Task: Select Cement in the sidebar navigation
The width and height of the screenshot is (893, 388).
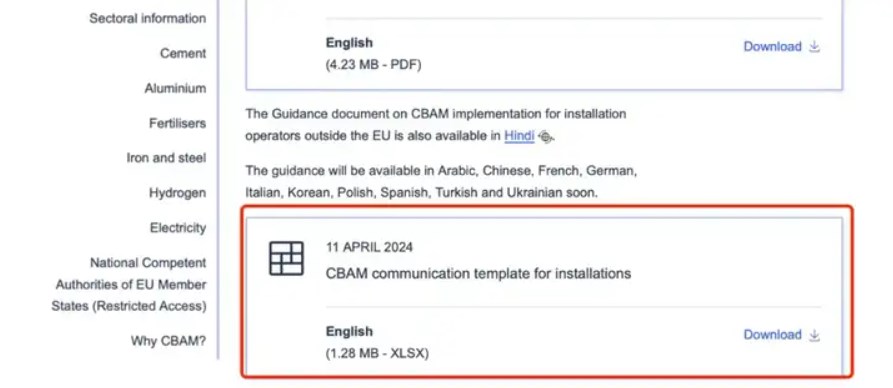Action: click(183, 53)
